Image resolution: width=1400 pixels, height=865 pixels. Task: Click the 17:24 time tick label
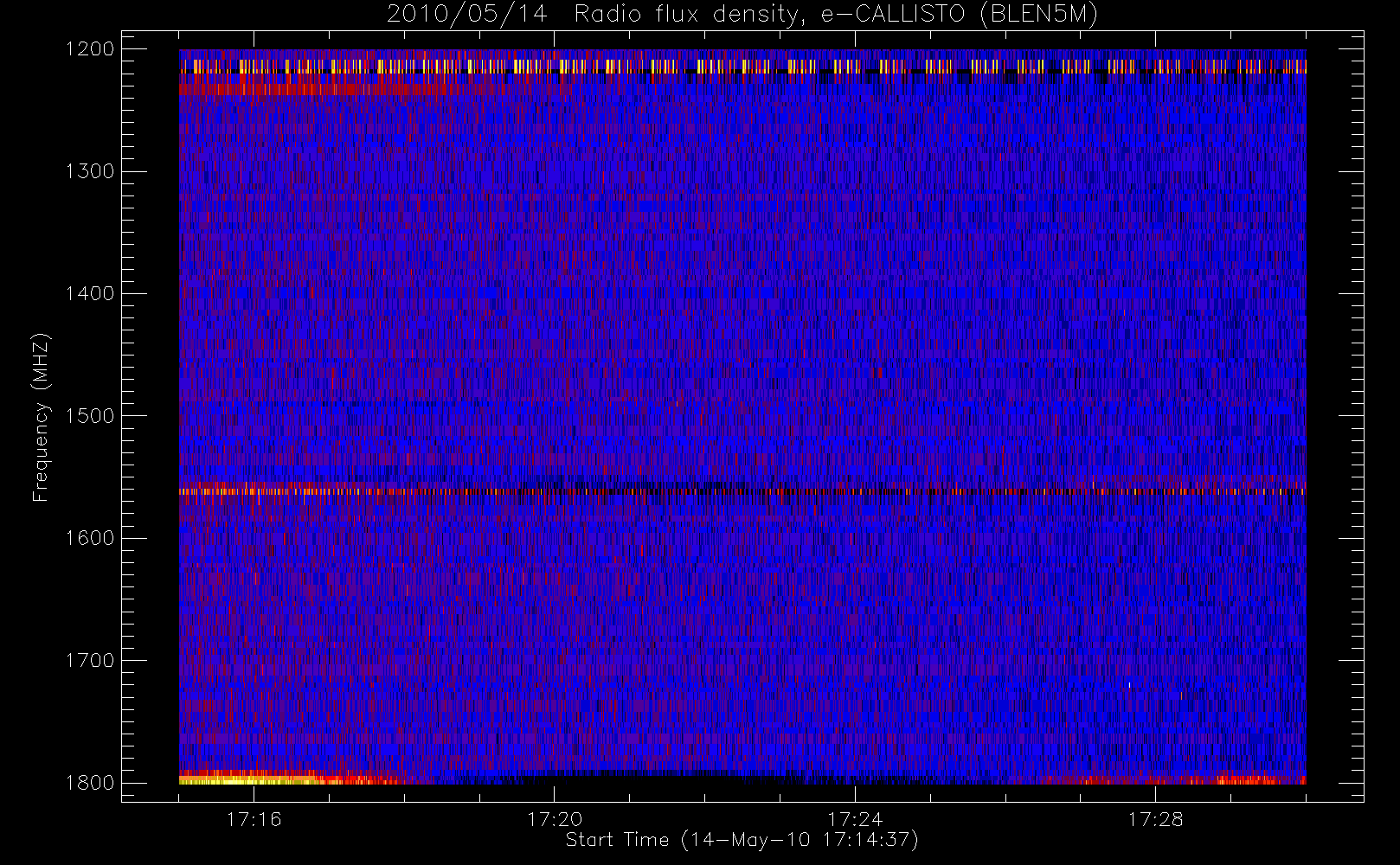(x=855, y=819)
